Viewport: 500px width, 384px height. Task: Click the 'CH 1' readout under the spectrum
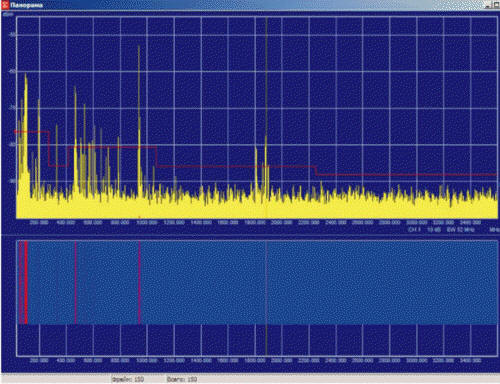(414, 230)
